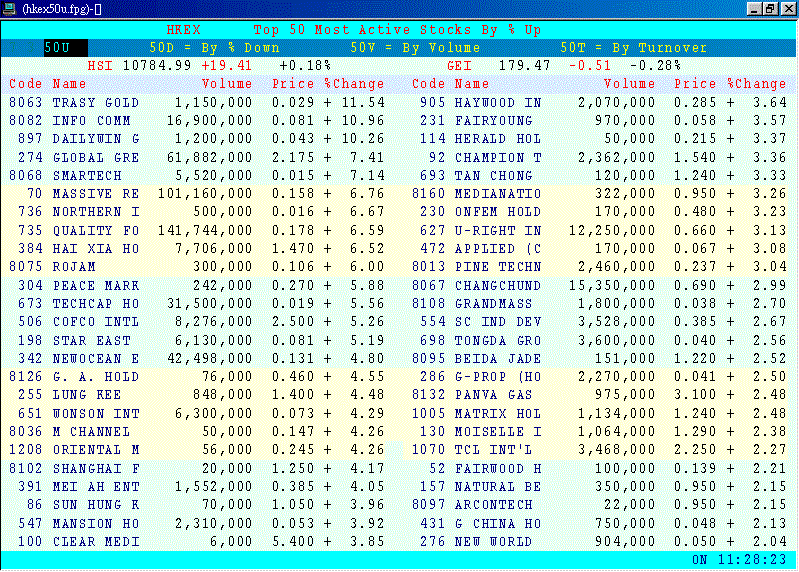Image resolution: width=799 pixels, height=572 pixels.
Task: Select M CHANNEL stock name
Action: pos(92,432)
